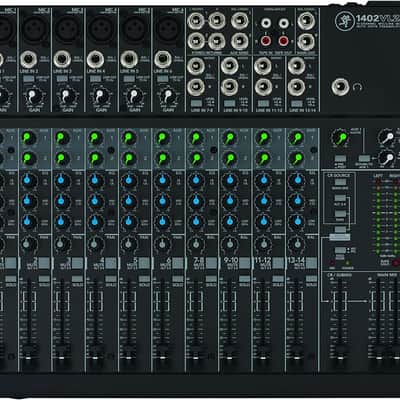Viewport: 400px width, 400px height.
Task: Click the channel 7-8 LOW EQ blue knob
Action: (x=196, y=221)
